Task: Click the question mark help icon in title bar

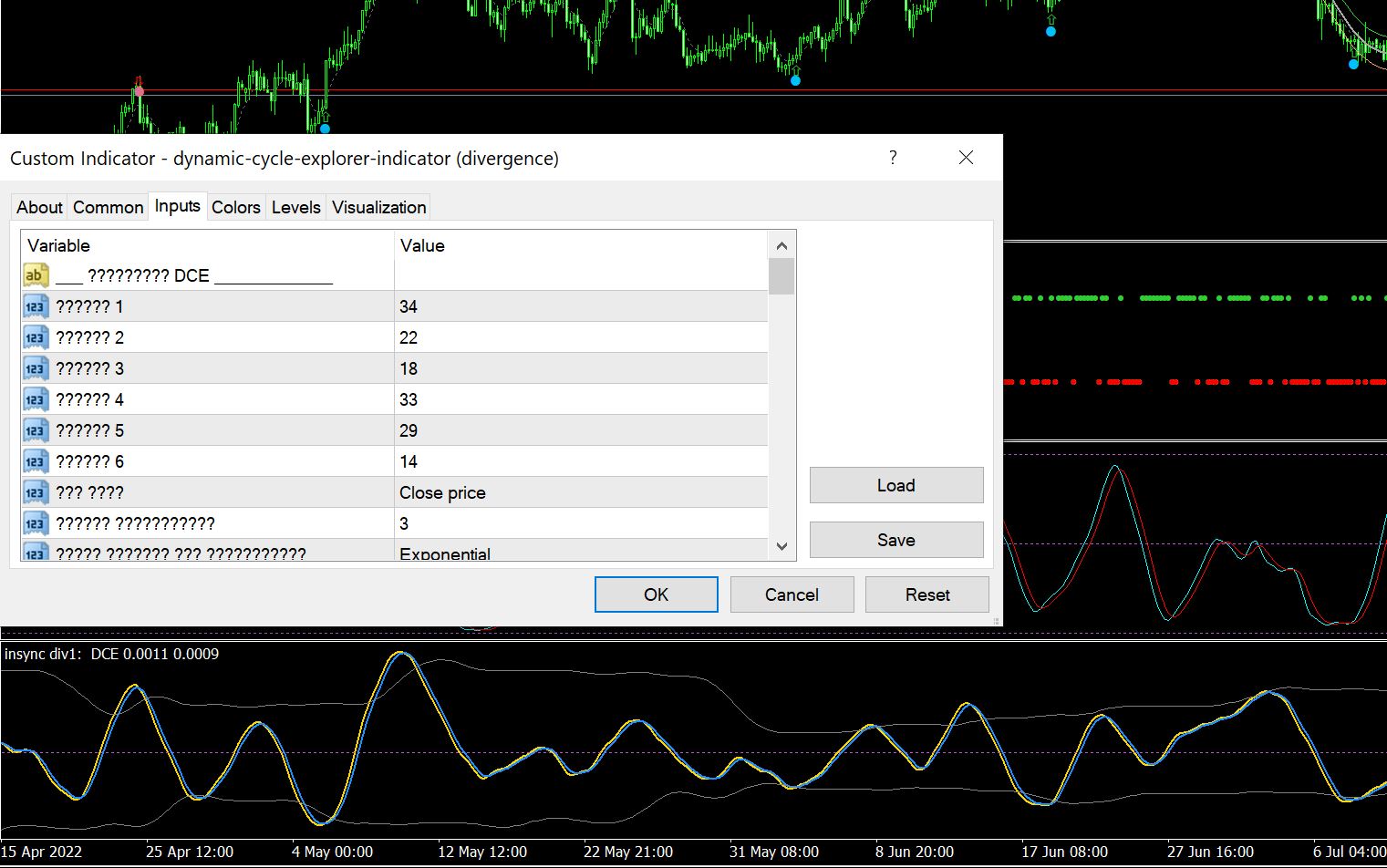Action: click(893, 158)
